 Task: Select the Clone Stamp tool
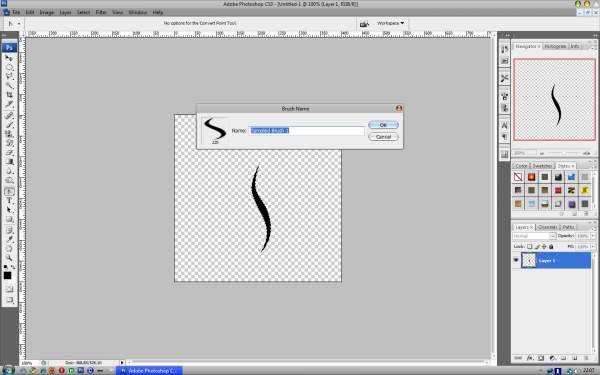pos(9,134)
